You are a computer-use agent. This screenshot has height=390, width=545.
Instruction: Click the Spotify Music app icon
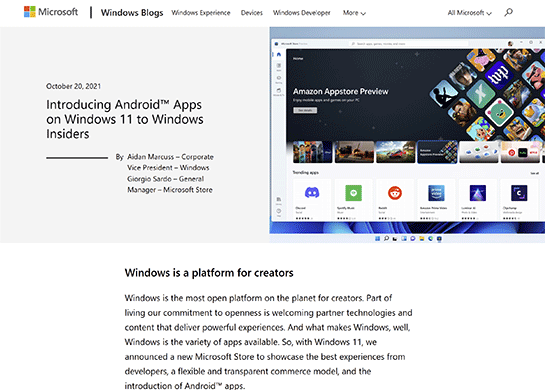pos(353,193)
